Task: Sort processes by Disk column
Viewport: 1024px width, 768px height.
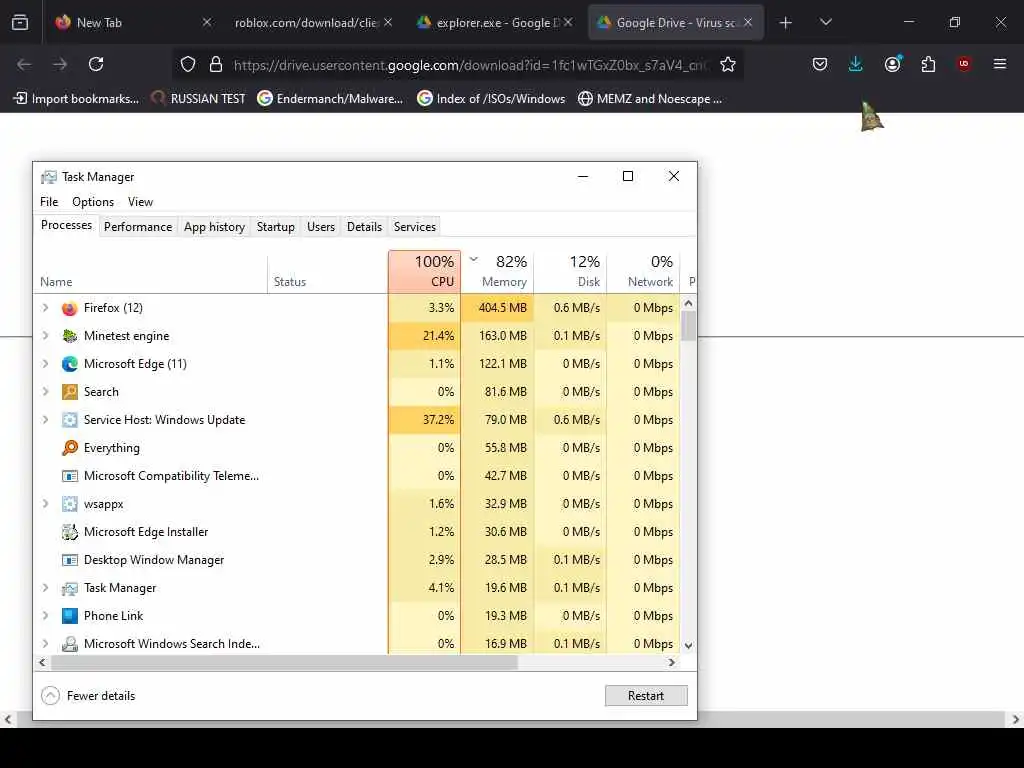Action: point(570,272)
